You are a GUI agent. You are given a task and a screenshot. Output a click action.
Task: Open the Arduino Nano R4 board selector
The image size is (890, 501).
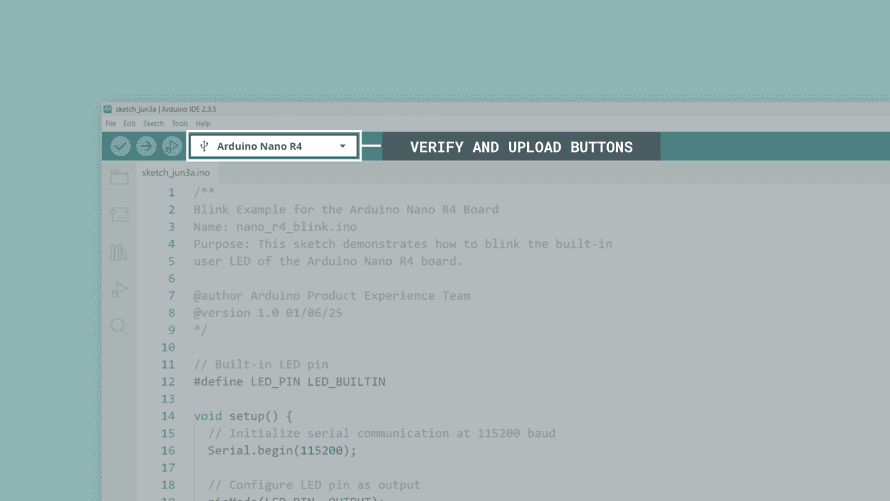(x=274, y=146)
